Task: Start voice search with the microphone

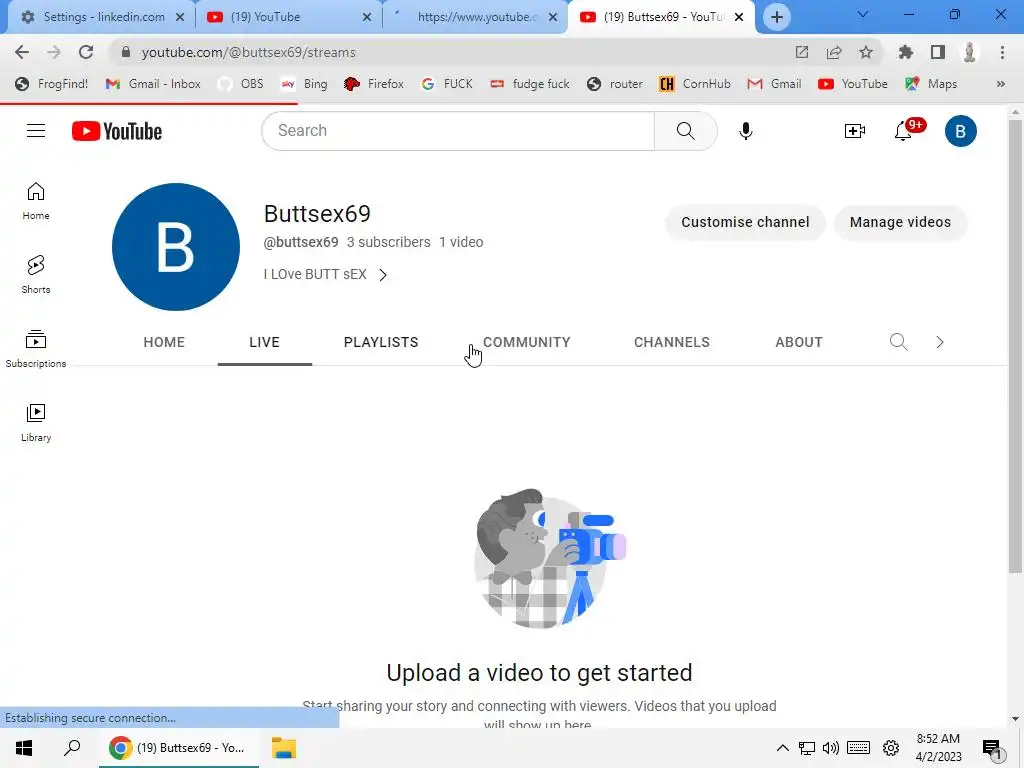Action: coord(745,131)
